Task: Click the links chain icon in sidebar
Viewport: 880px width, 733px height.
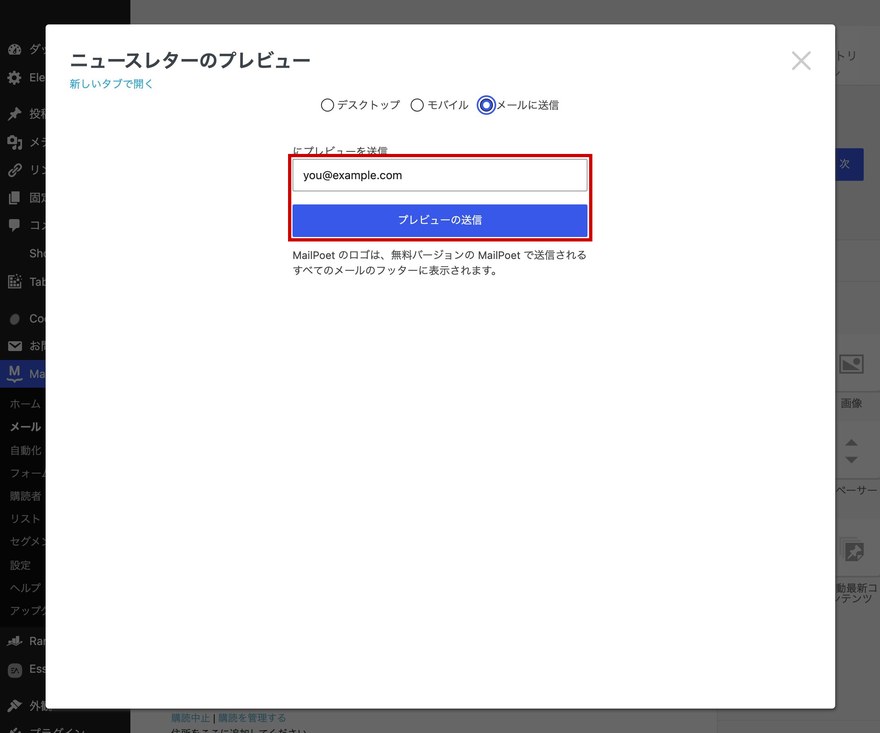Action: 15,169
